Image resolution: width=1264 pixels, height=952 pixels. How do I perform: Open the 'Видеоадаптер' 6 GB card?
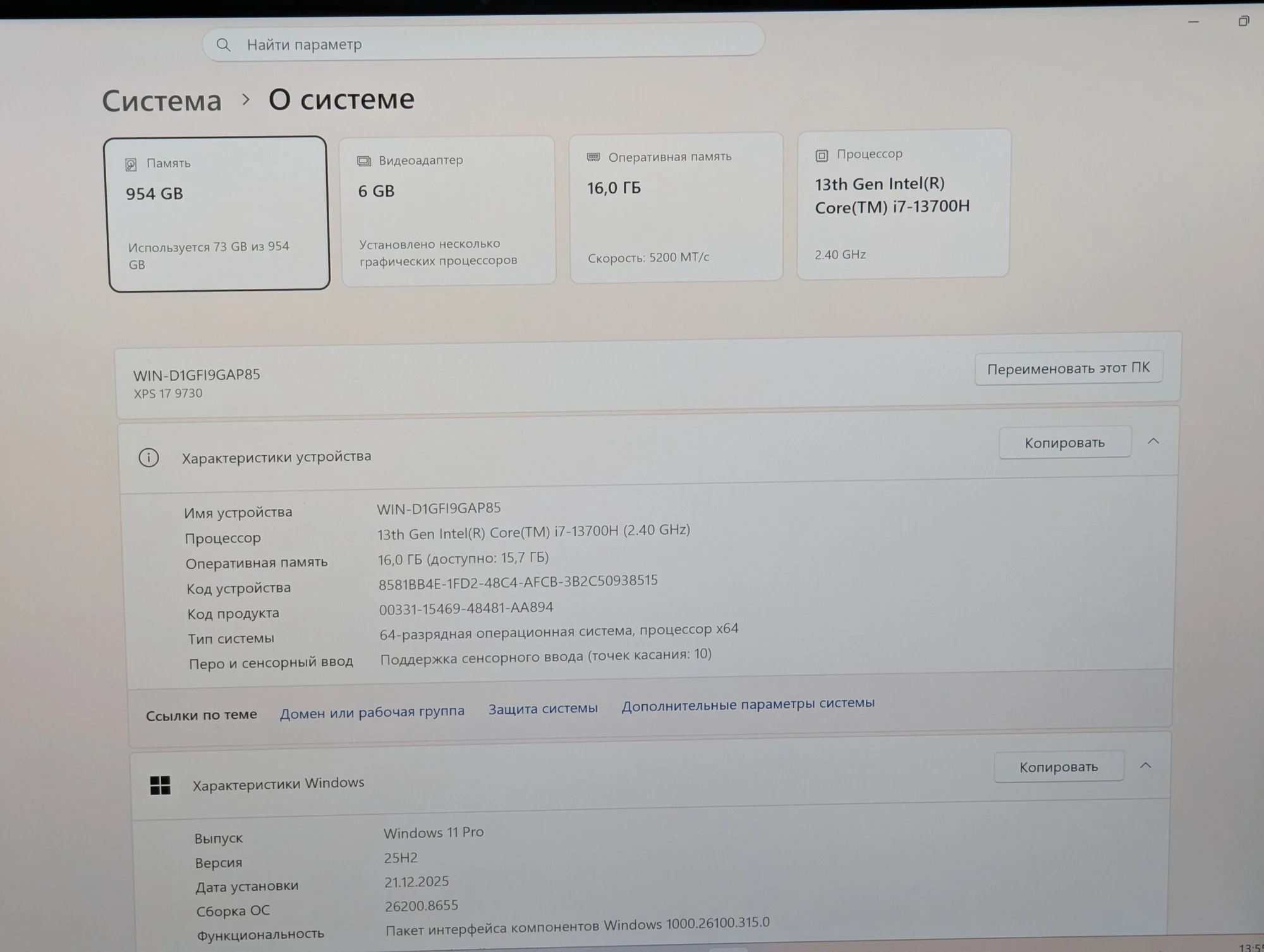[x=448, y=211]
